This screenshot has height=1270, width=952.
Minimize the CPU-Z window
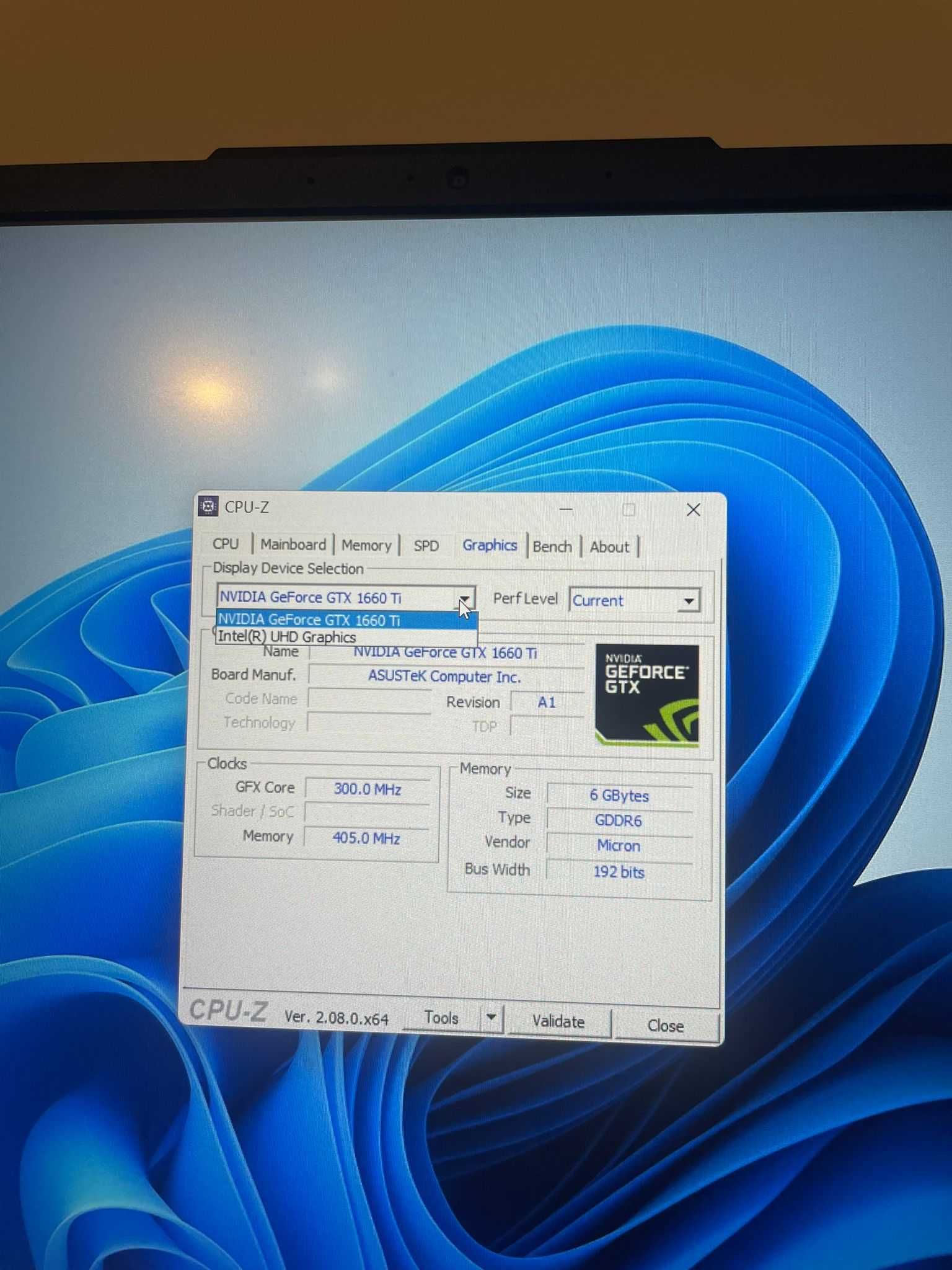tap(566, 509)
